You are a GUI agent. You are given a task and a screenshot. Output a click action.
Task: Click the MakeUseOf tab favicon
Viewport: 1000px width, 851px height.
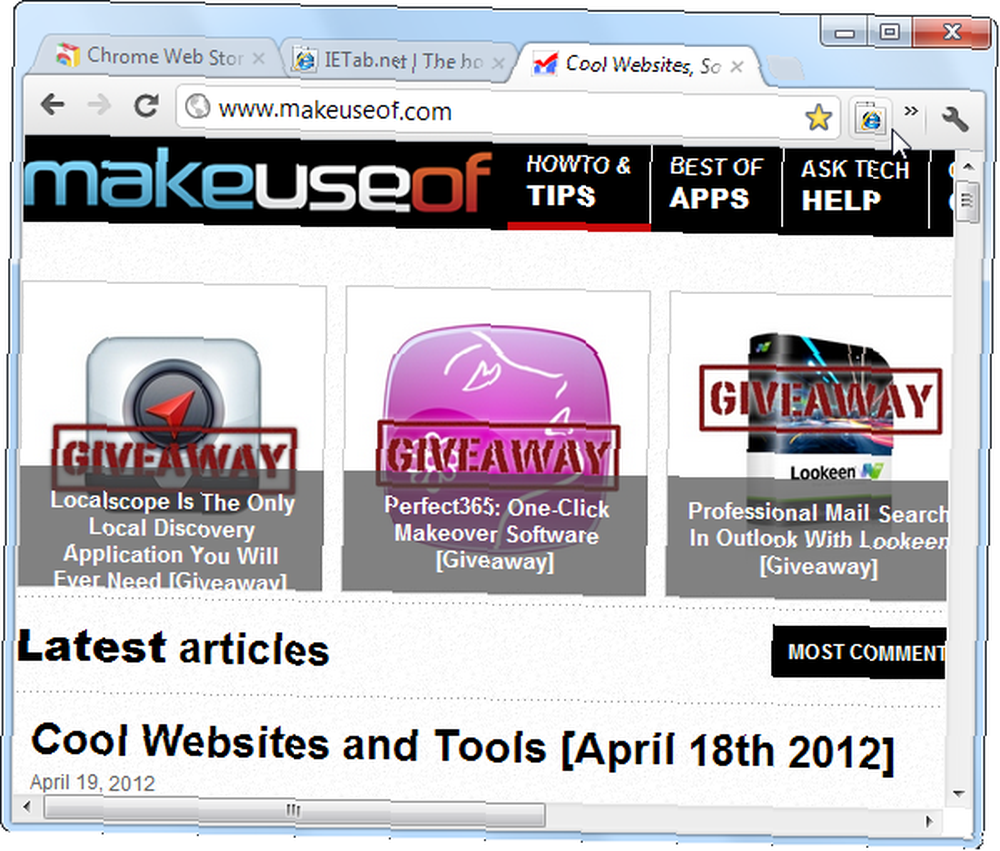[545, 63]
